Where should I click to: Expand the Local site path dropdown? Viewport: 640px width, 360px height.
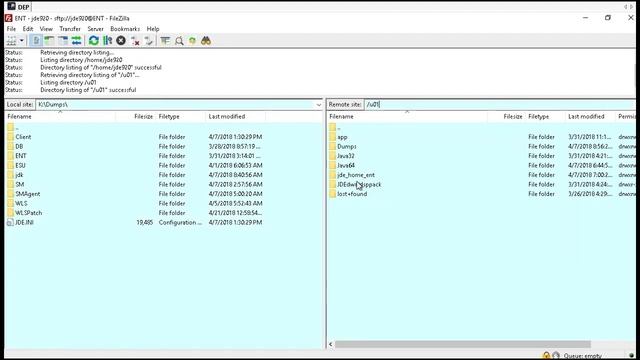point(318,105)
